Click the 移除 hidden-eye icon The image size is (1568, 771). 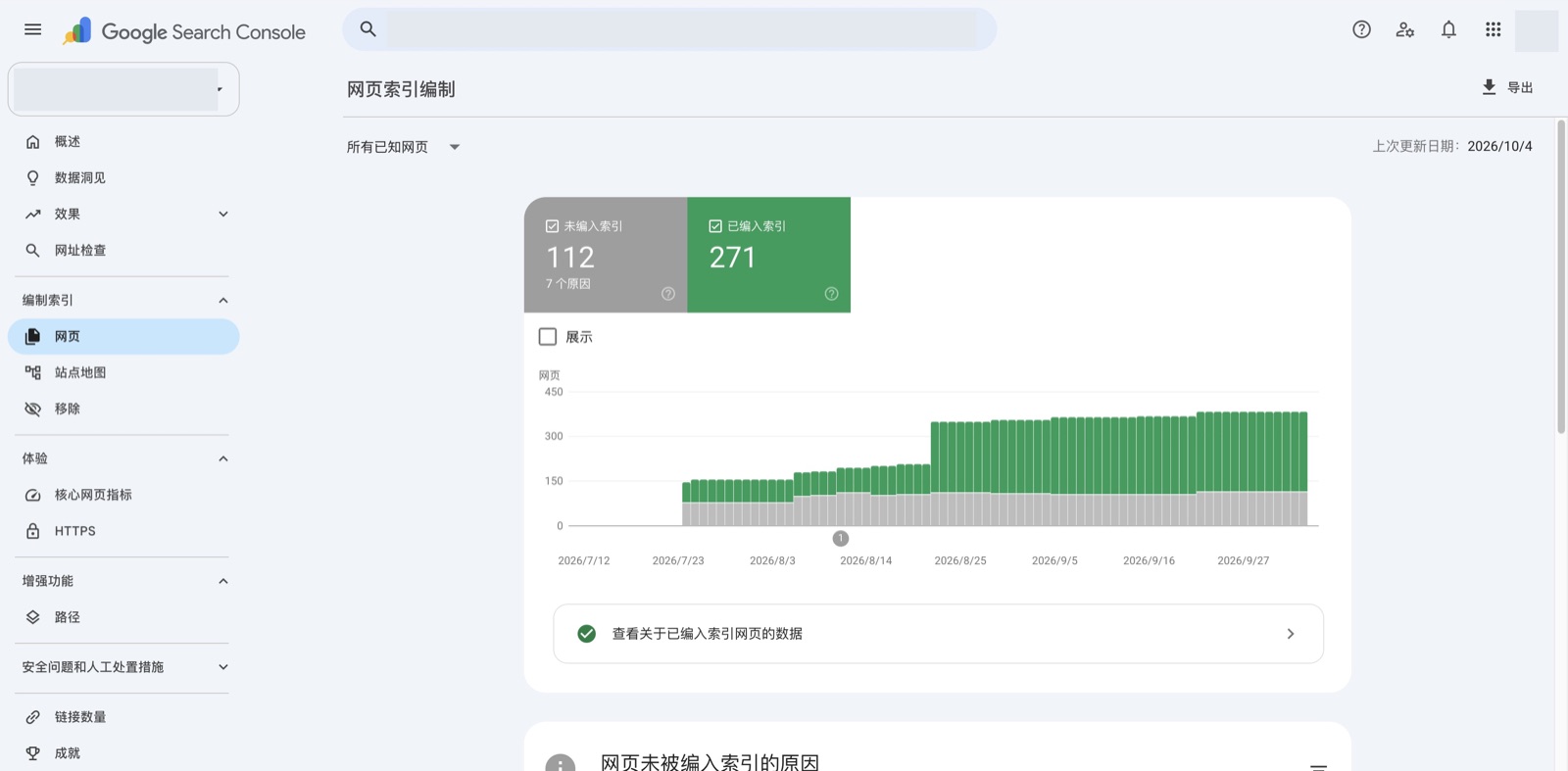click(x=32, y=409)
